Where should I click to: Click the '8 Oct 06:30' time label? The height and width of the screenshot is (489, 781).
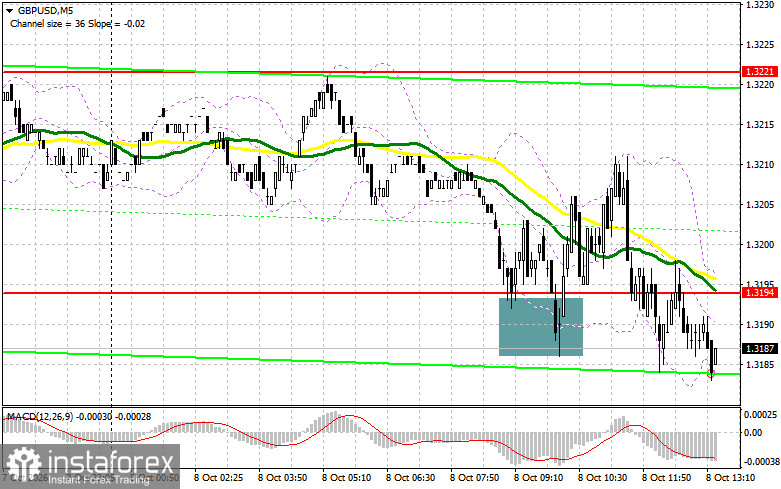[410, 478]
